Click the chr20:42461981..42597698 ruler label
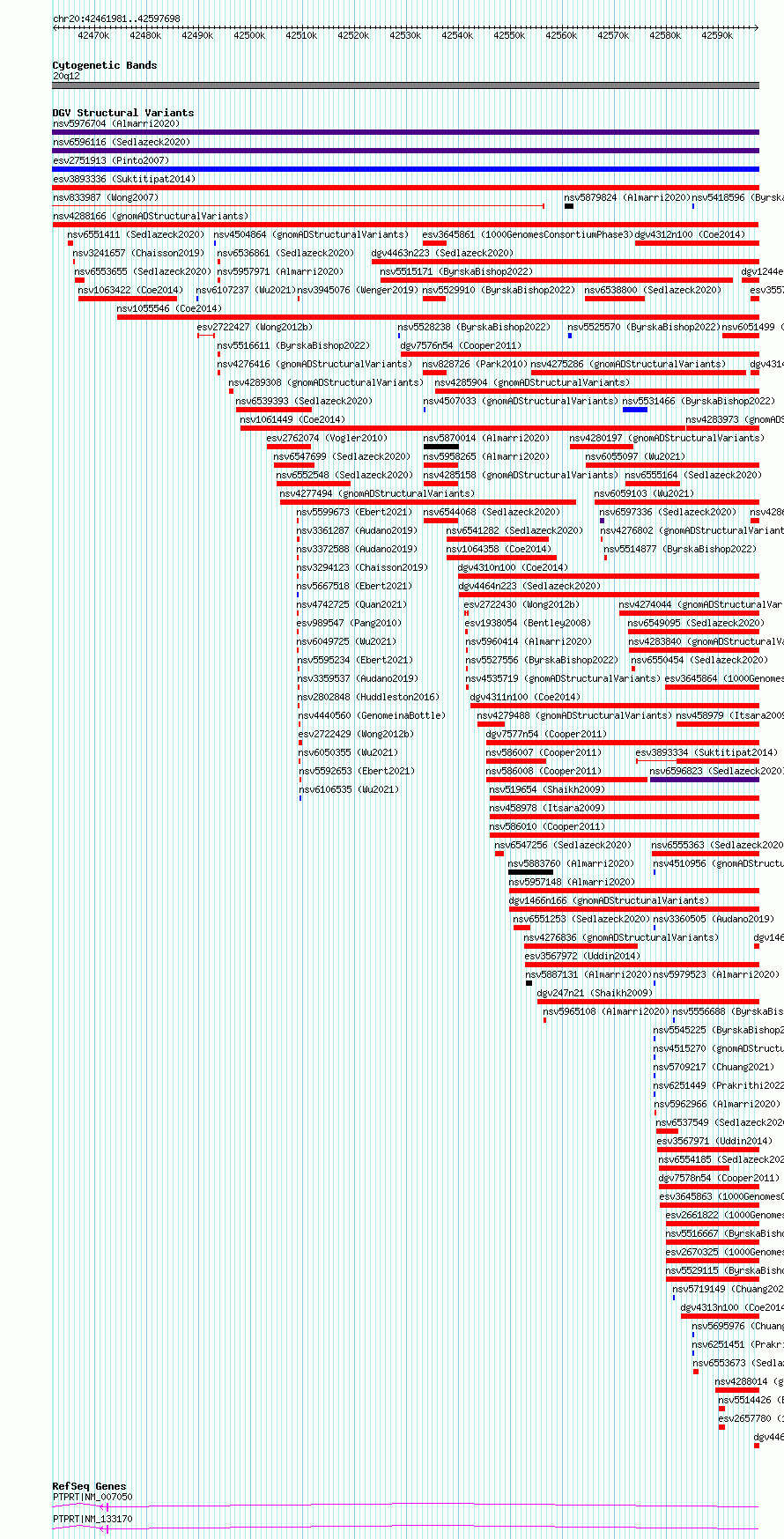Image resolution: width=784 pixels, height=1539 pixels. pyautogui.click(x=116, y=18)
